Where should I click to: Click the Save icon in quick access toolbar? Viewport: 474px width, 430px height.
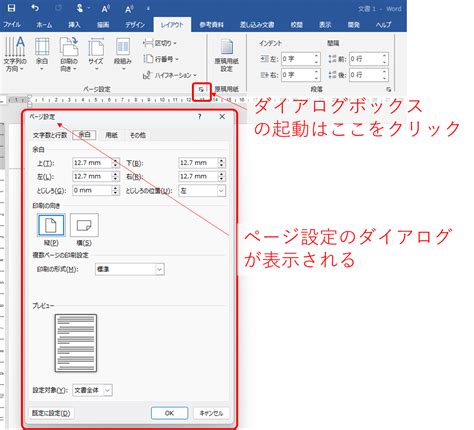(x=11, y=8)
